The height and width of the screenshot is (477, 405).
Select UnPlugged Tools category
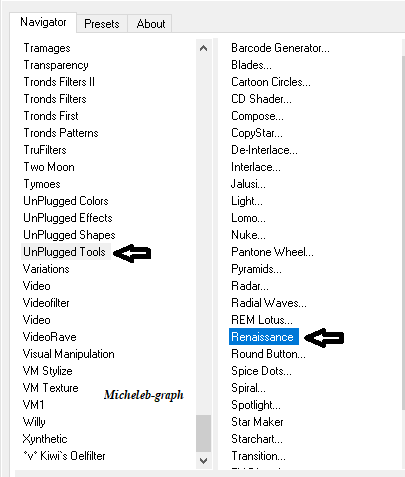(64, 252)
